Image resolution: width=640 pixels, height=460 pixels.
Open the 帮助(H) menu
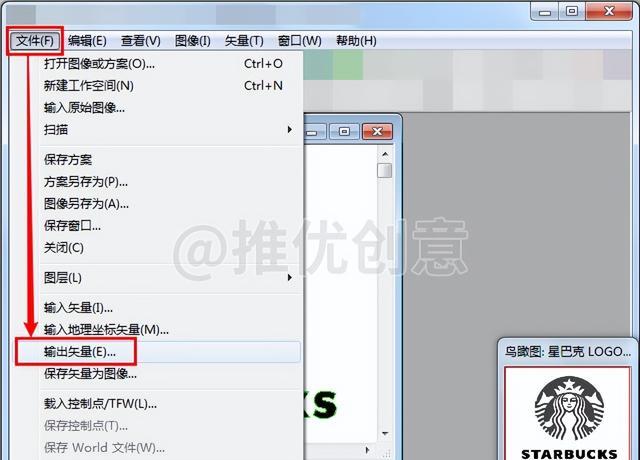click(356, 41)
